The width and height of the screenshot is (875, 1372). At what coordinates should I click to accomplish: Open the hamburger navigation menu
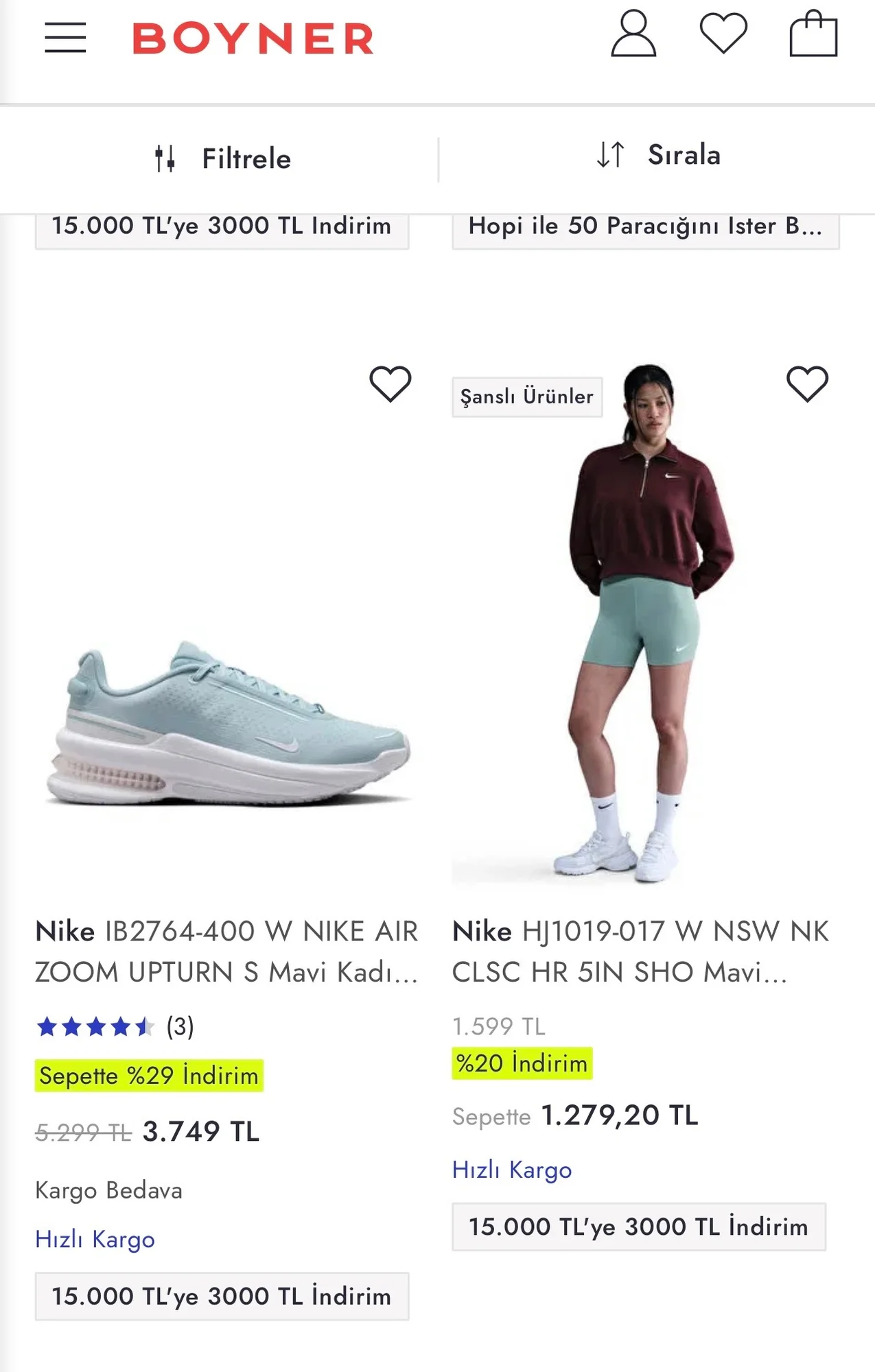pyautogui.click(x=65, y=38)
